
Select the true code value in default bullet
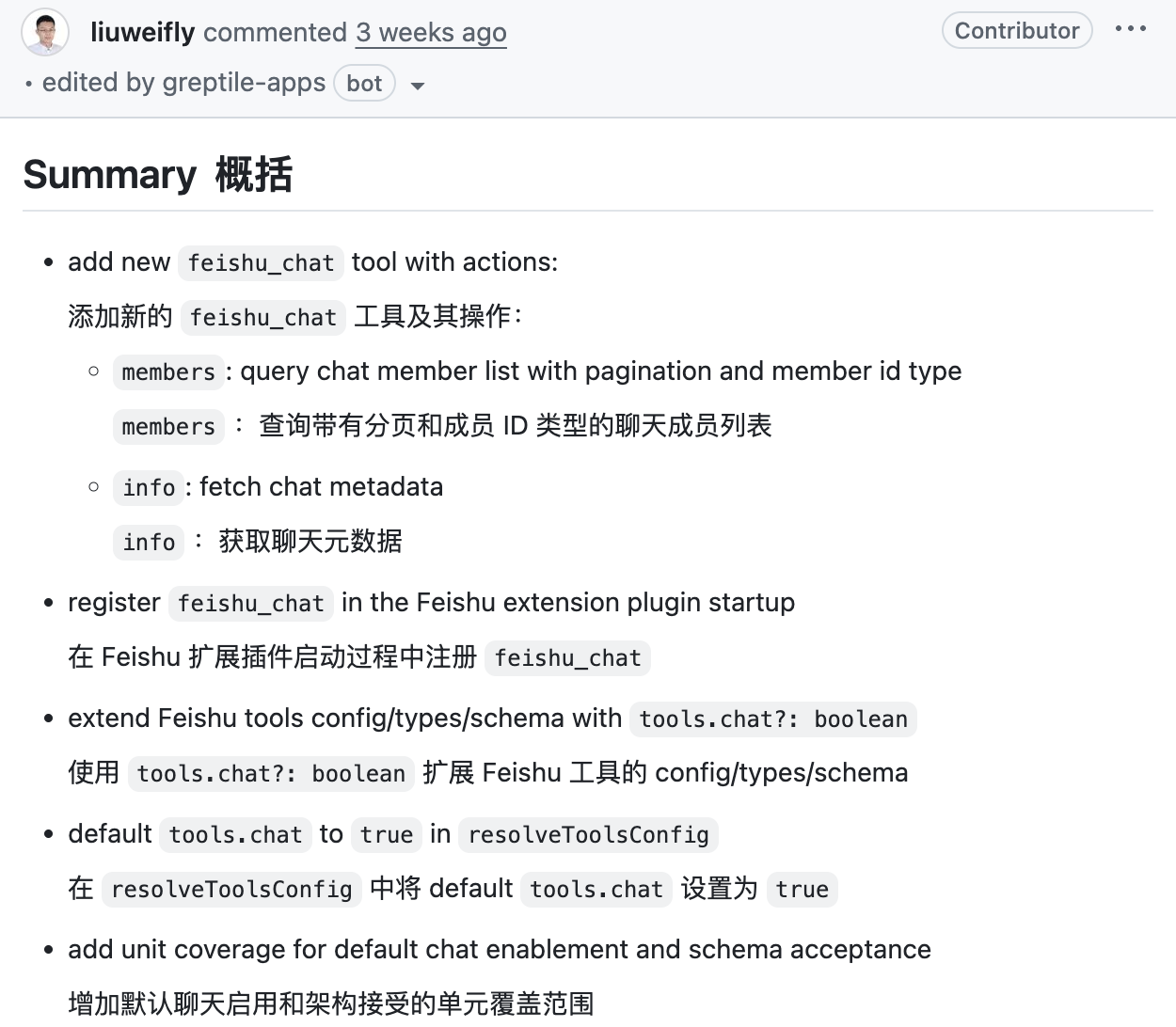pos(386,835)
